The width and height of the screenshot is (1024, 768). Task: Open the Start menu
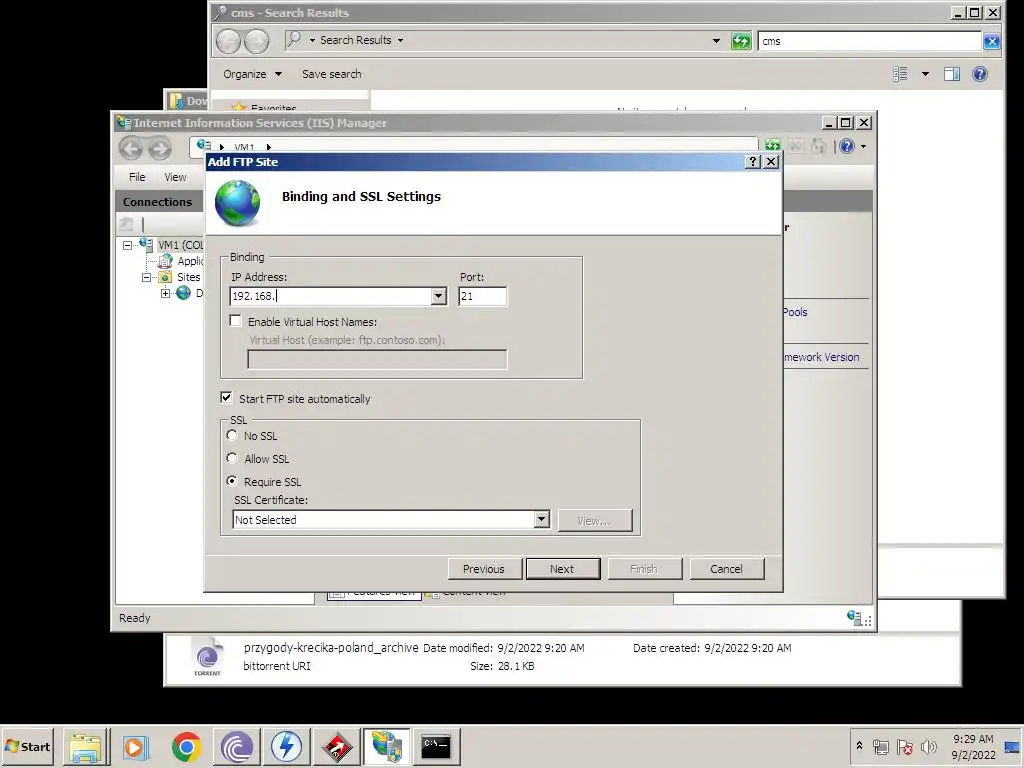click(27, 746)
